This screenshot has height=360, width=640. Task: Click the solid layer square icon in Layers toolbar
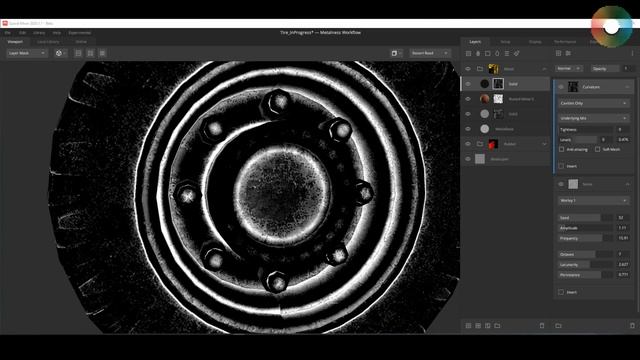[488, 53]
